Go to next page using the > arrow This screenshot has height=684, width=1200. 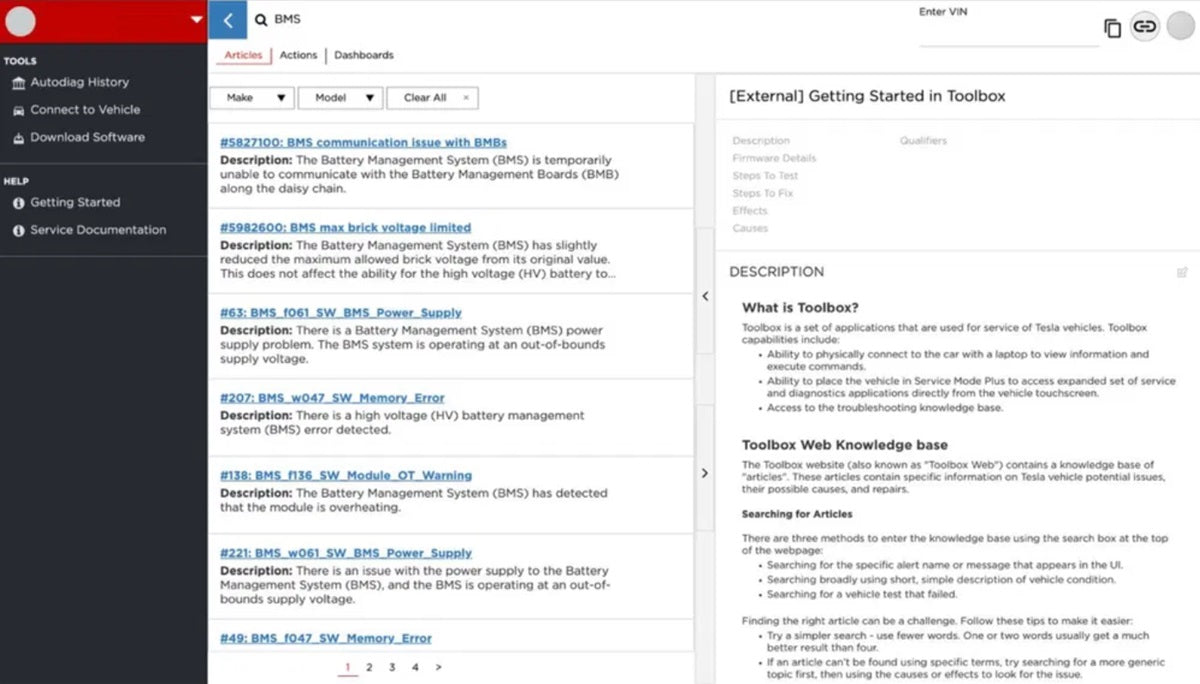[438, 667]
